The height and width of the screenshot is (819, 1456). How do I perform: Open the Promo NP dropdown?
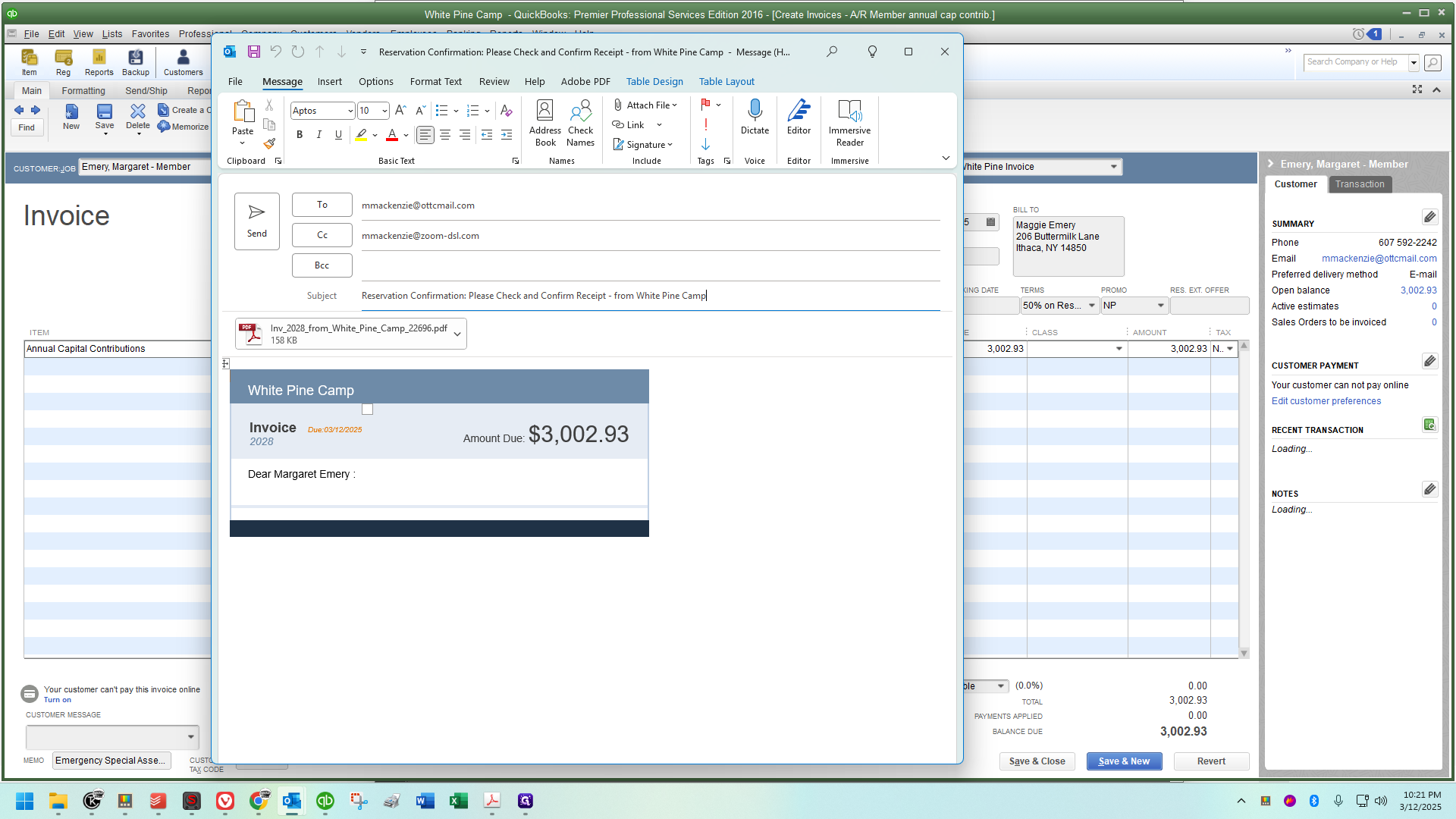pos(1160,306)
